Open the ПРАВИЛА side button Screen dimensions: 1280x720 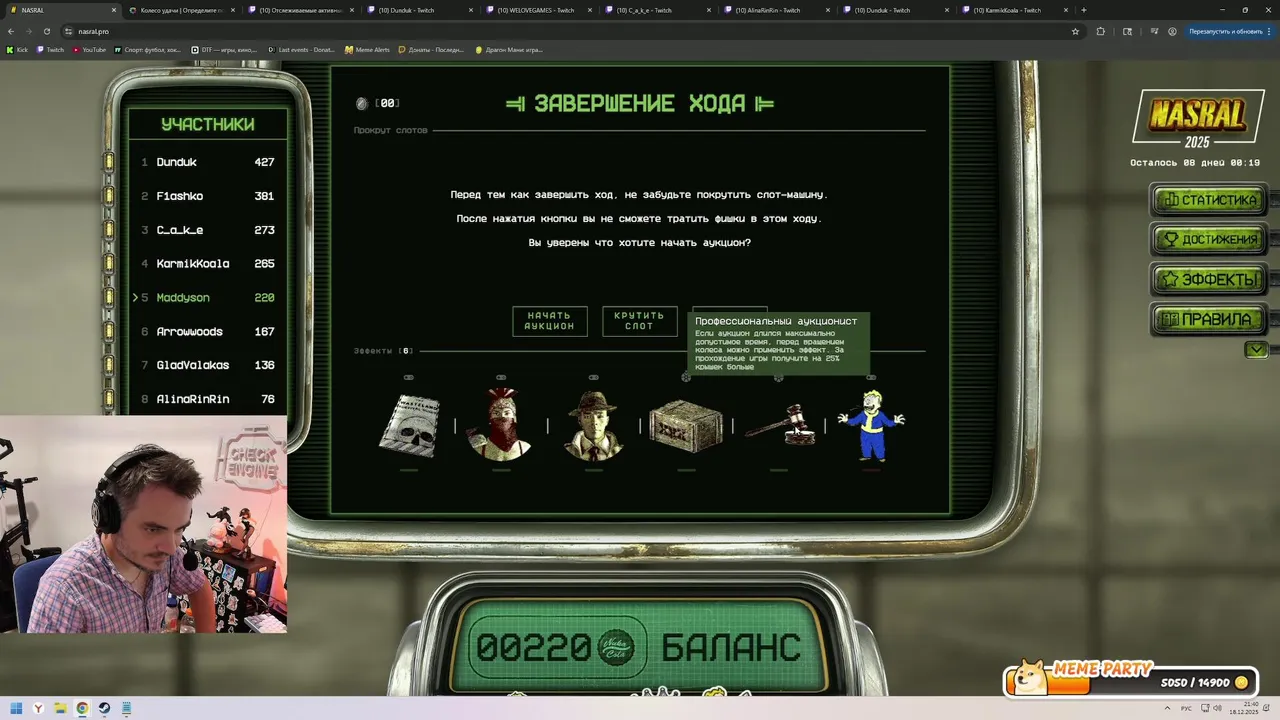[x=1209, y=320]
